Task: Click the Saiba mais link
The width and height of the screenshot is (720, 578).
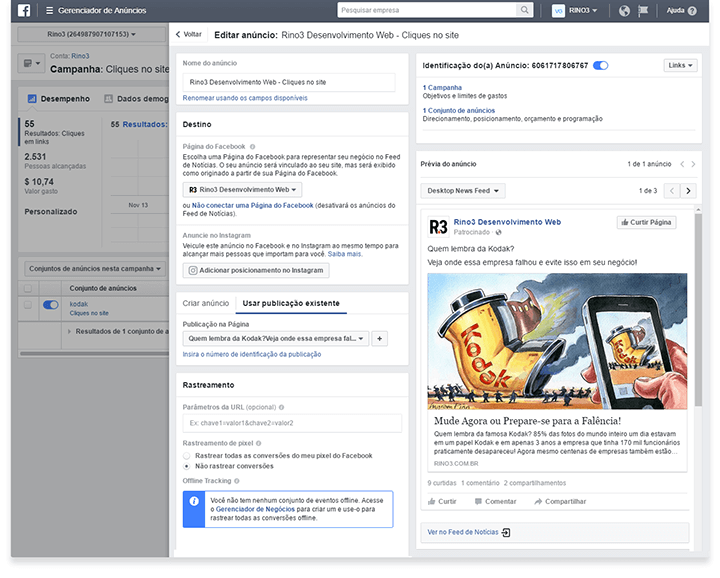Action: click(x=345, y=254)
